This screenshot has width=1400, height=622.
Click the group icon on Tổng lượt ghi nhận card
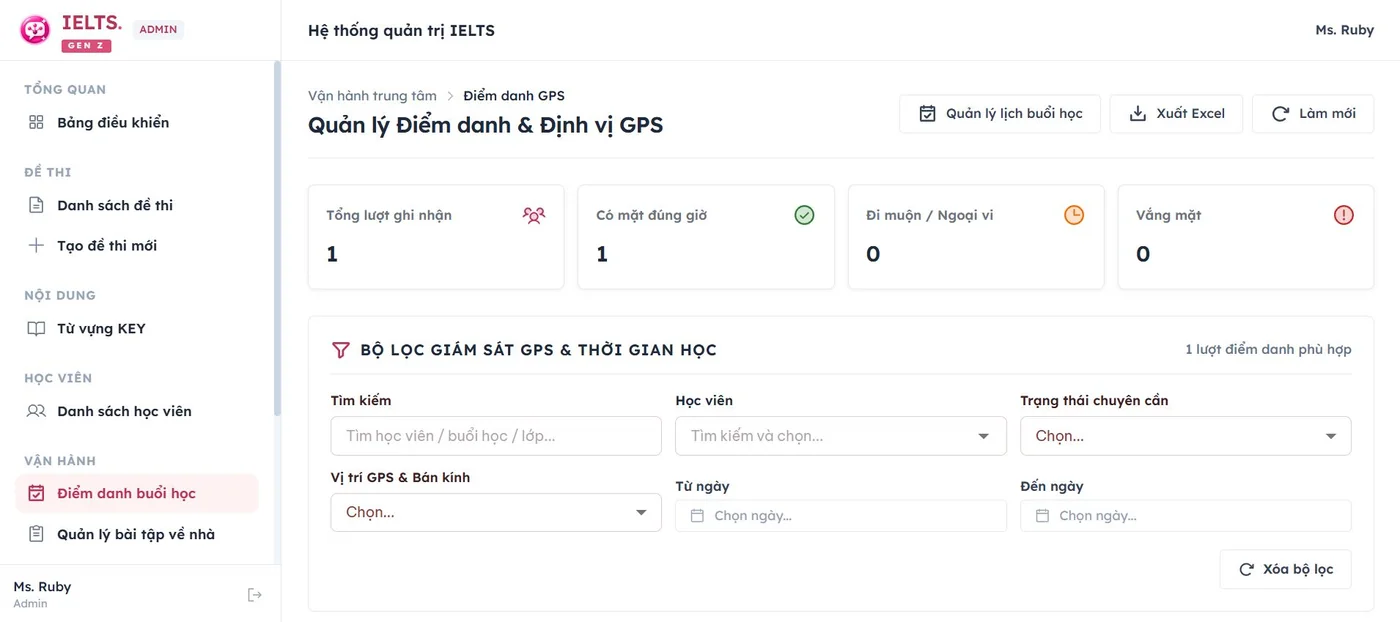click(534, 215)
